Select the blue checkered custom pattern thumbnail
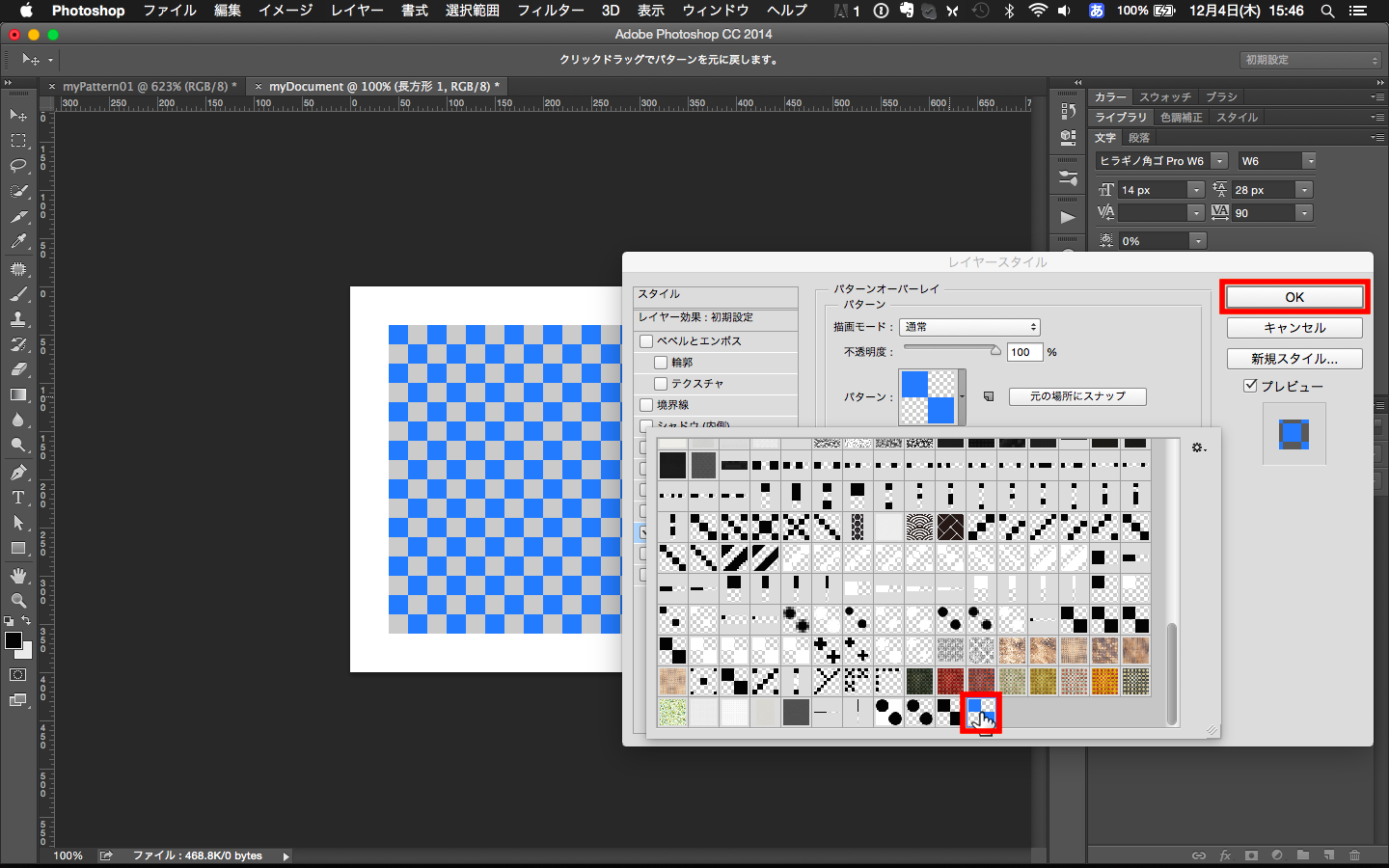 [981, 712]
